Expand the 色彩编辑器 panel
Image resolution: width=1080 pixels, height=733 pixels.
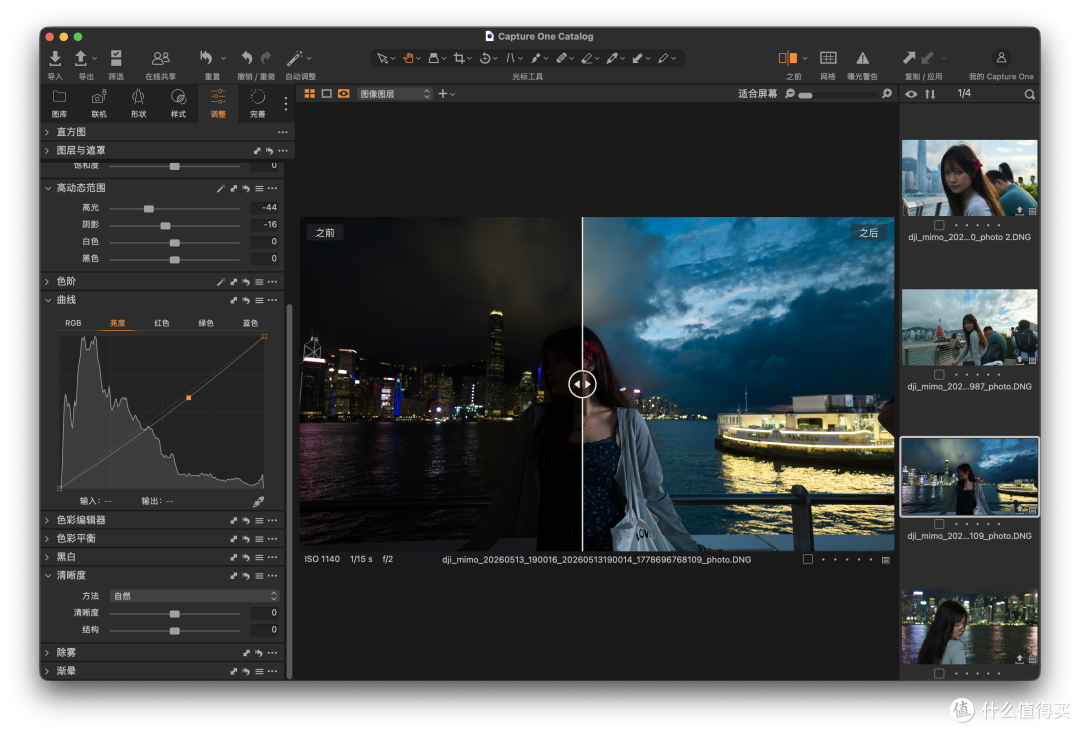[x=81, y=520]
